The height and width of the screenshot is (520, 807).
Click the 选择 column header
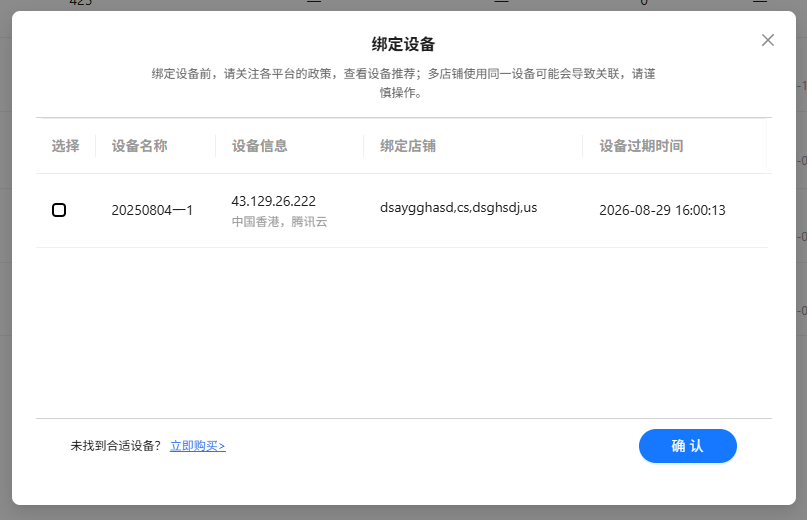[65, 146]
